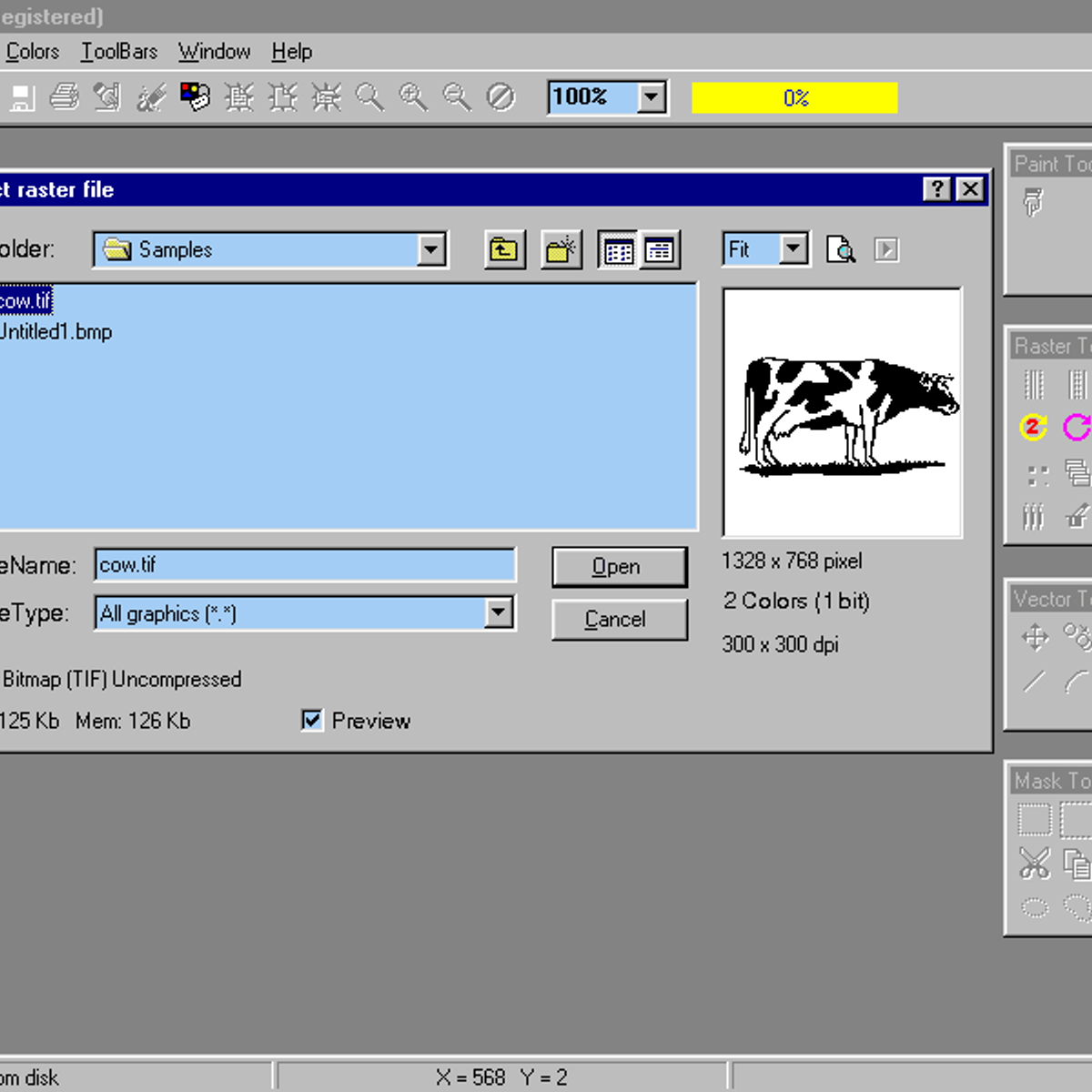Click the yellow circular arrow raster tool
The height and width of the screenshot is (1092, 1092).
(1033, 427)
